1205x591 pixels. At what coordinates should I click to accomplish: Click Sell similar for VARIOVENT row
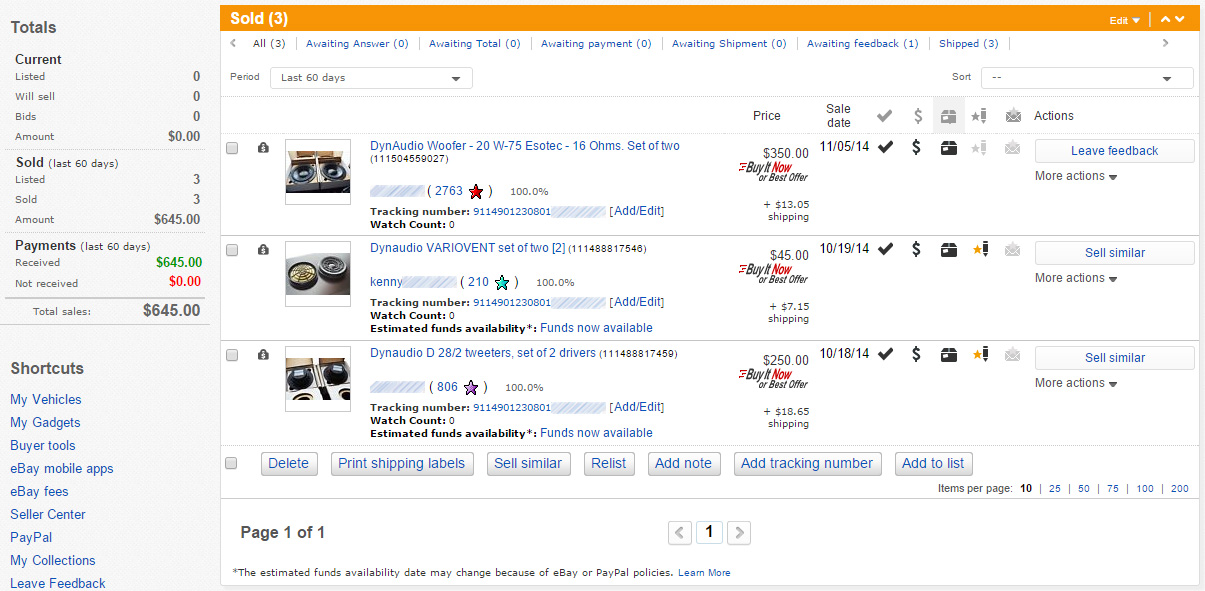click(x=1114, y=253)
